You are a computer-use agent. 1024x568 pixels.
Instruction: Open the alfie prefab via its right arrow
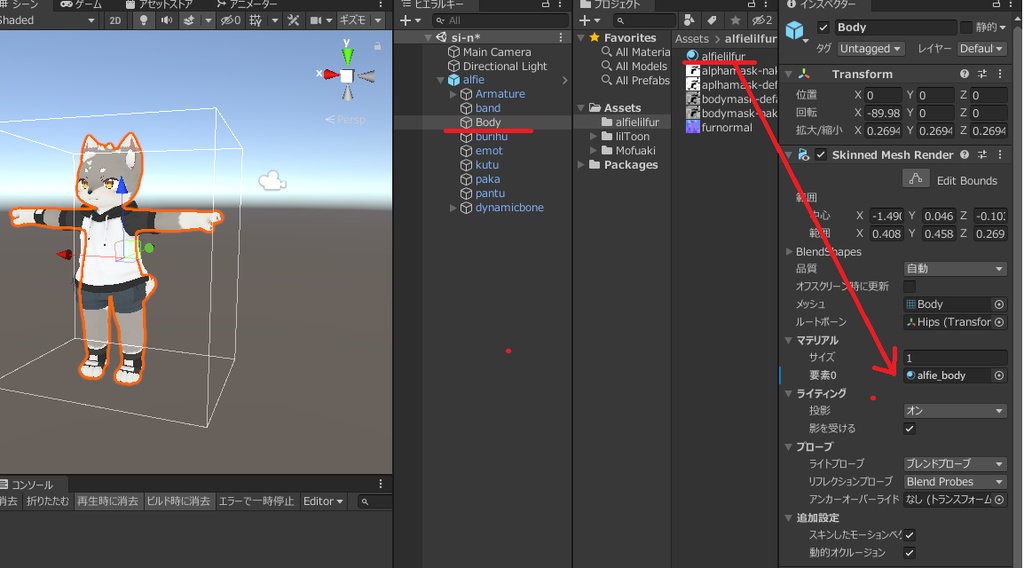coord(564,80)
